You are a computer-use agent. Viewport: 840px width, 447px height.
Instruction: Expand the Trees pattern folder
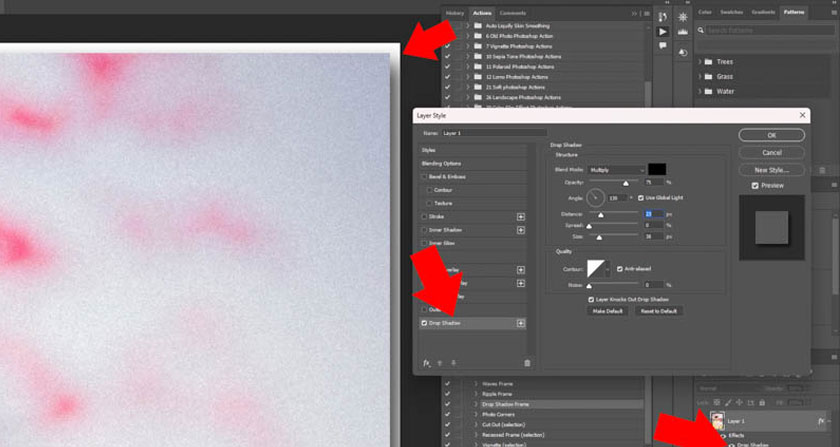(x=700, y=62)
